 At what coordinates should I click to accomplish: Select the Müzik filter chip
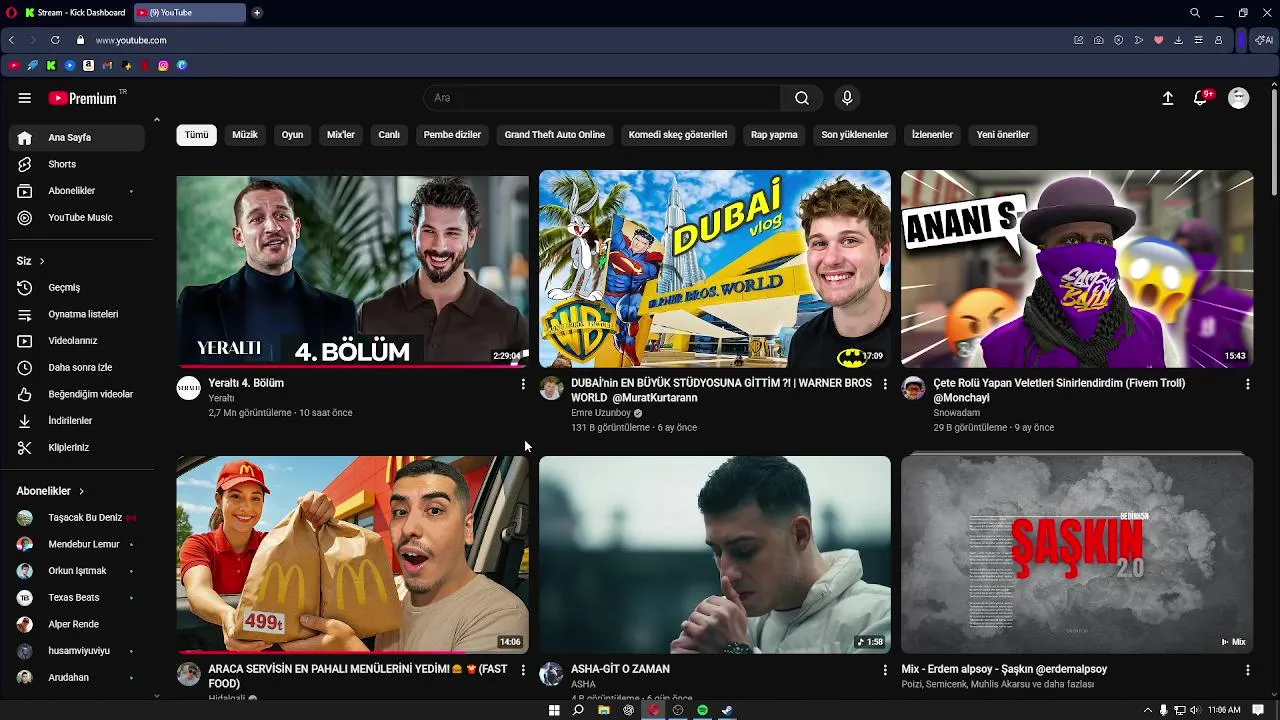coord(245,135)
